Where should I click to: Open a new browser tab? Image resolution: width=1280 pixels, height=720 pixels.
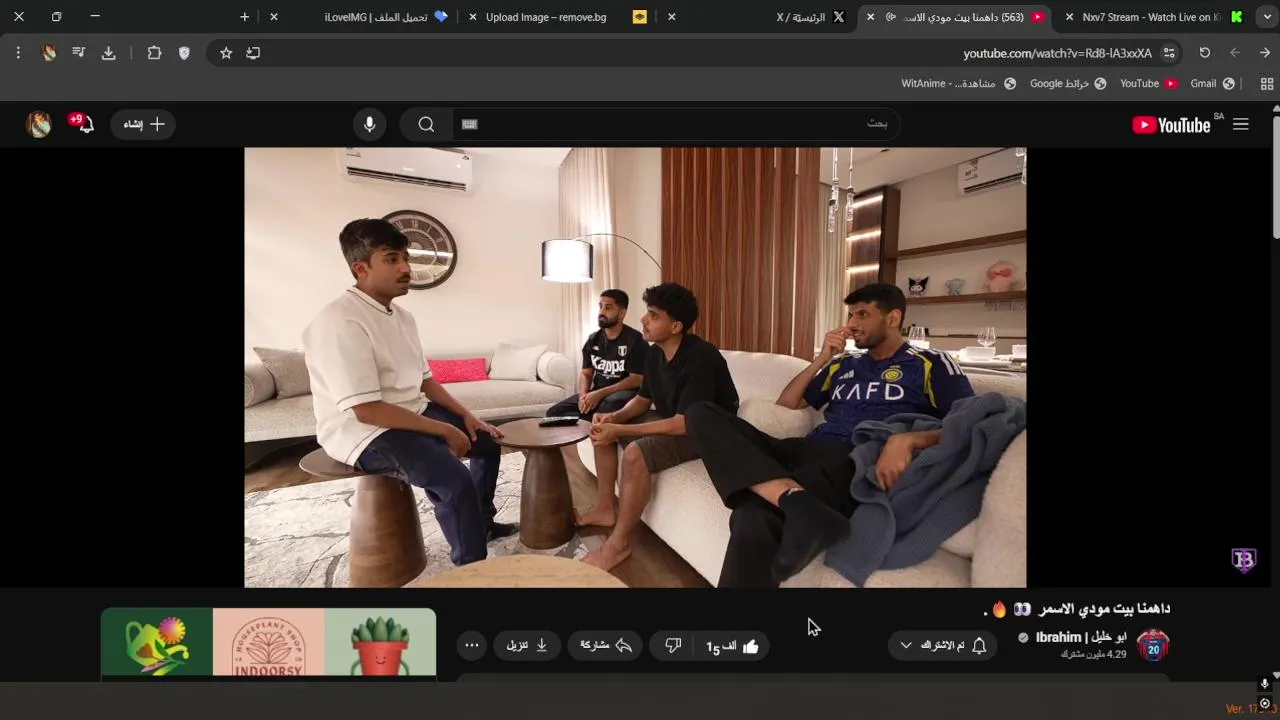pyautogui.click(x=244, y=17)
